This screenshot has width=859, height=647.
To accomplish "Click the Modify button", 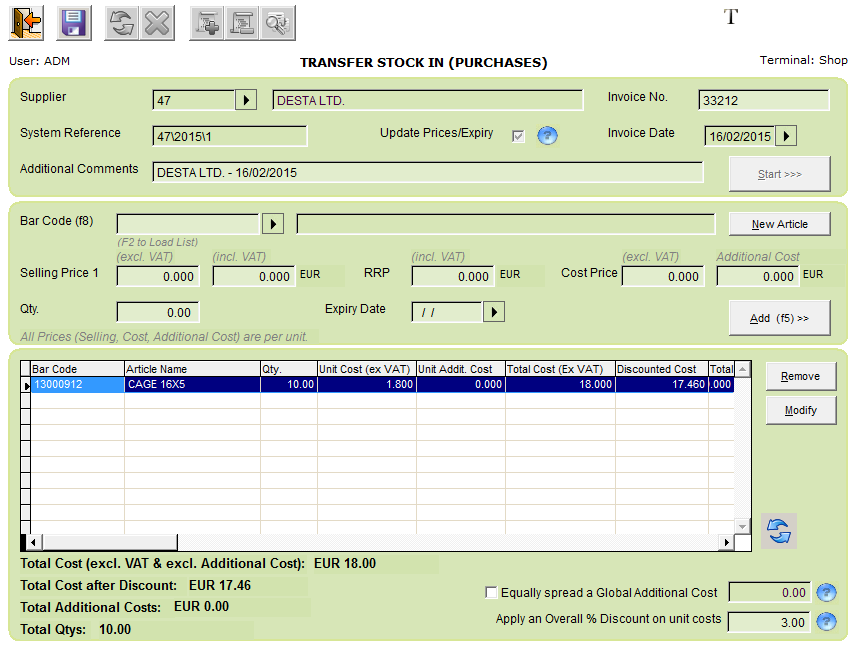I will pyautogui.click(x=800, y=410).
